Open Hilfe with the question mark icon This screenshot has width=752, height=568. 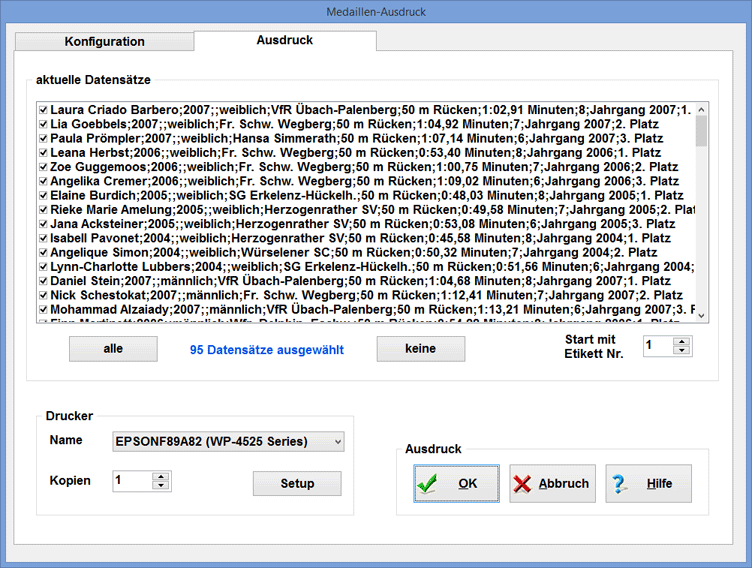(646, 483)
